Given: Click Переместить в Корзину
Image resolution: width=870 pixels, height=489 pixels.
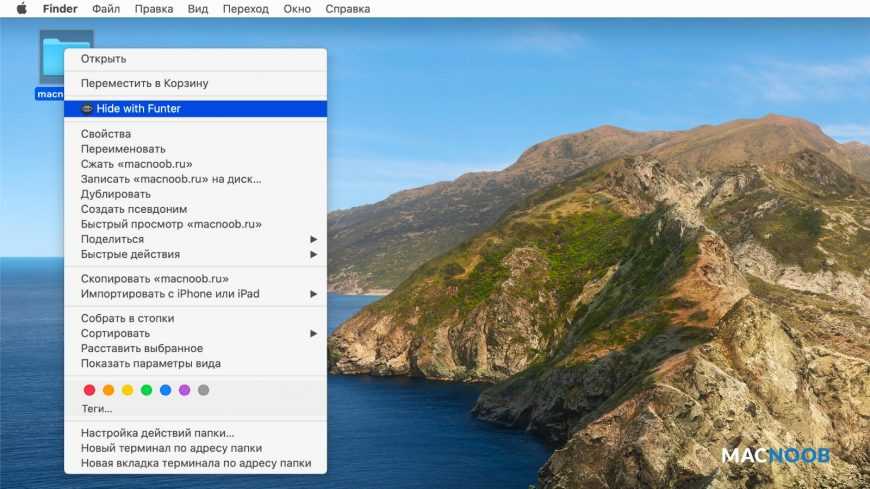Looking at the screenshot, I should [144, 83].
